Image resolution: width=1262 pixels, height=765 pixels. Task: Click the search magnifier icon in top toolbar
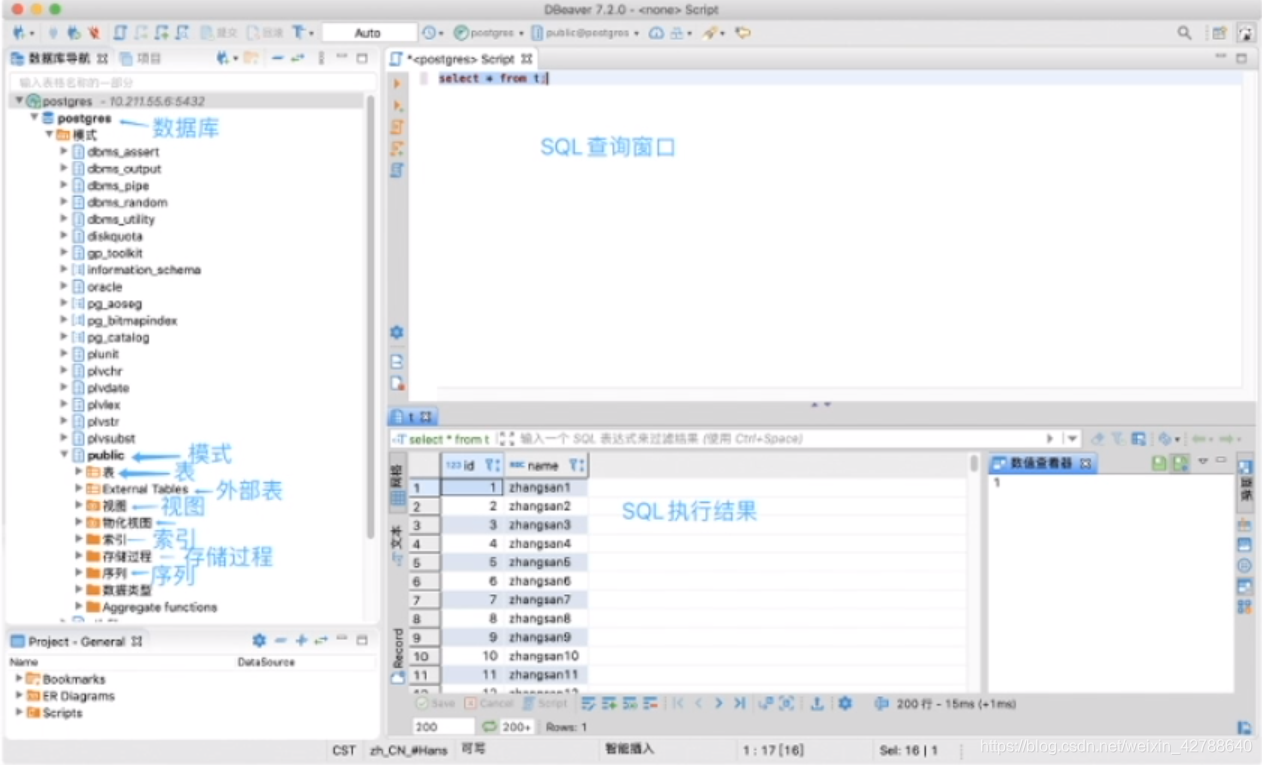tap(1185, 33)
